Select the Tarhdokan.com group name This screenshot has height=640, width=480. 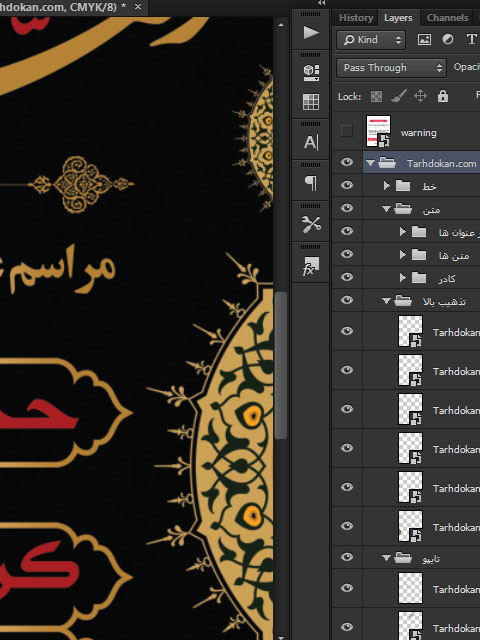pyautogui.click(x=441, y=164)
